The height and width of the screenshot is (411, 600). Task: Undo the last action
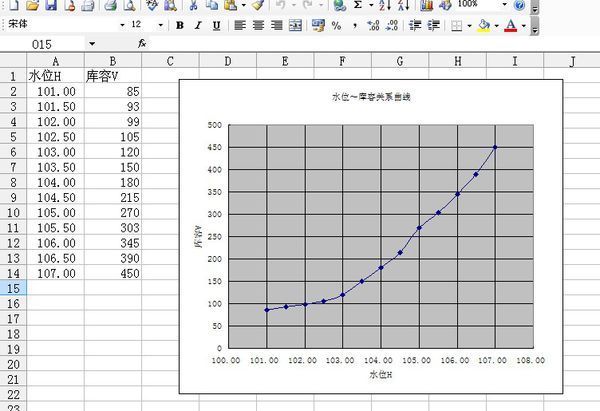point(280,5)
